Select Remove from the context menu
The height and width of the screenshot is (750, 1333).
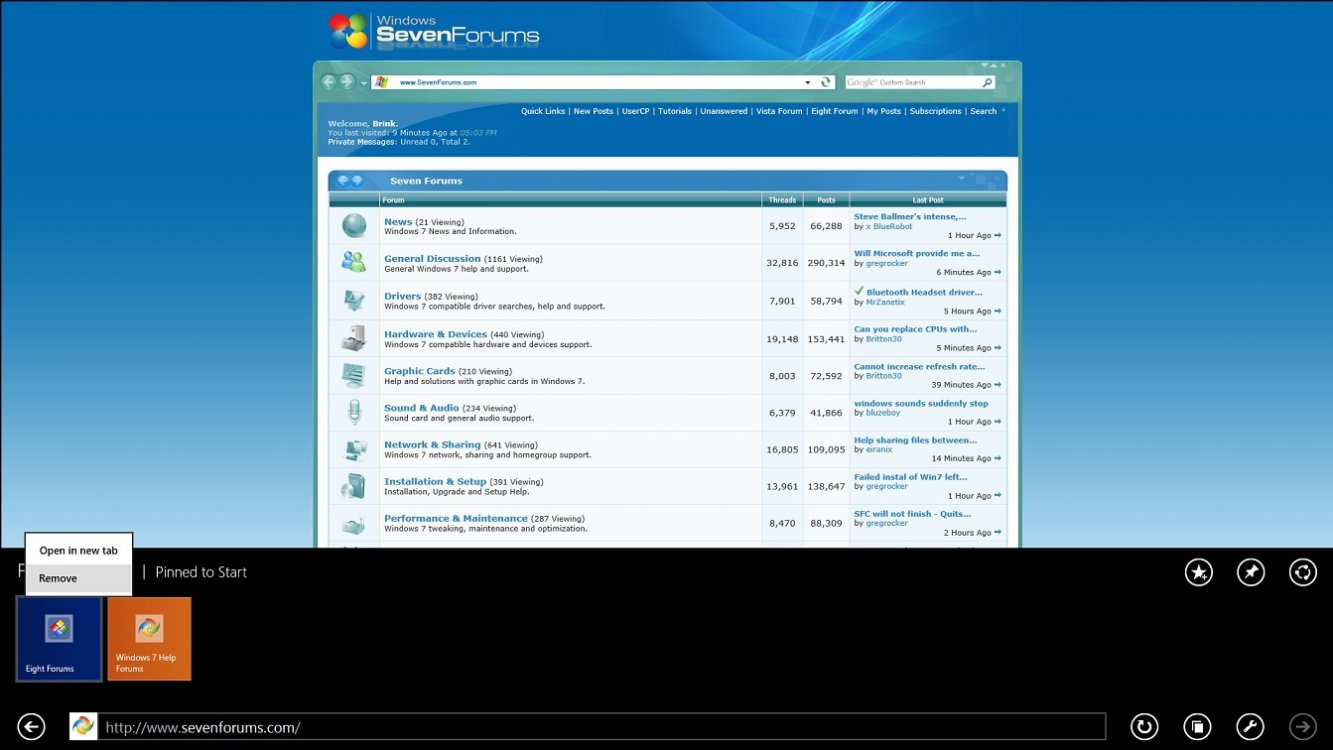tap(79, 578)
